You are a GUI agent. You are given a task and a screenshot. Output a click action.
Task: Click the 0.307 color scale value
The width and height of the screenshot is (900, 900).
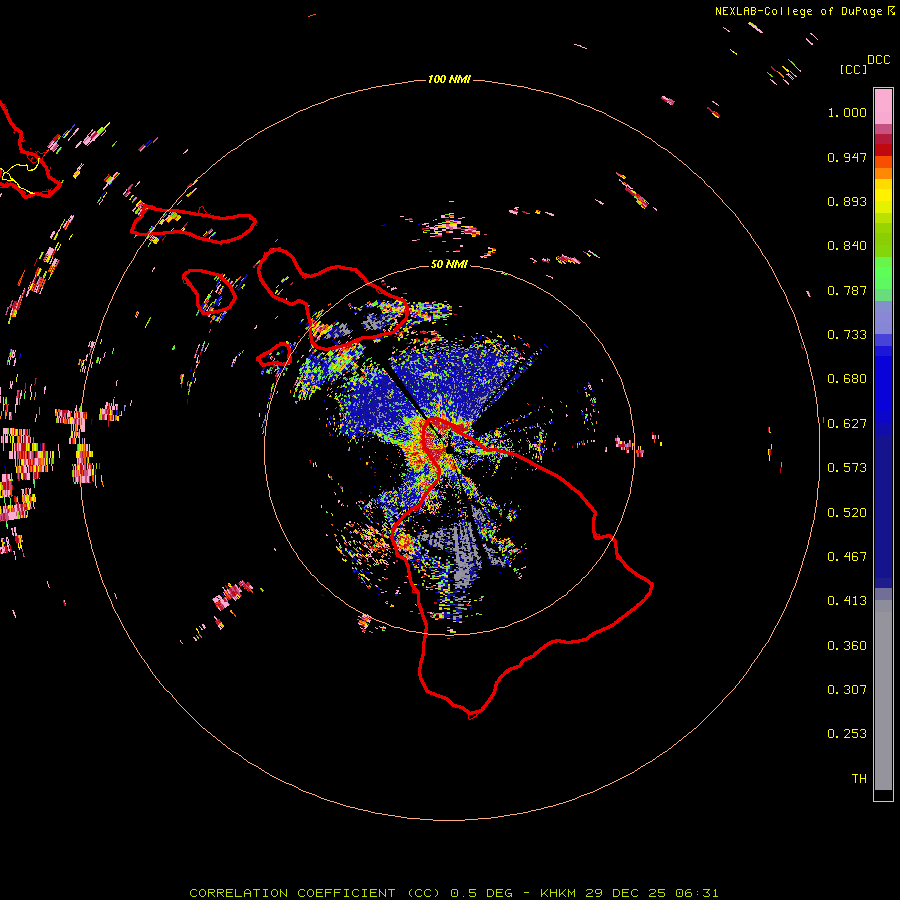[x=847, y=690]
